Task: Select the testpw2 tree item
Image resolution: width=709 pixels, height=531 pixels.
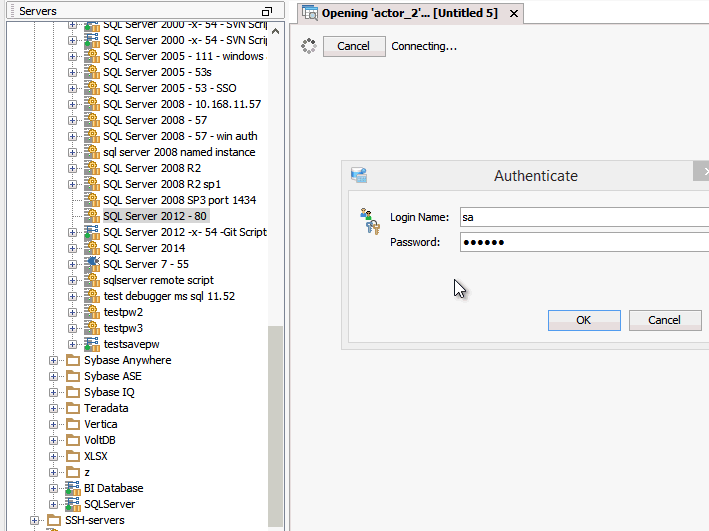Action: tap(123, 312)
